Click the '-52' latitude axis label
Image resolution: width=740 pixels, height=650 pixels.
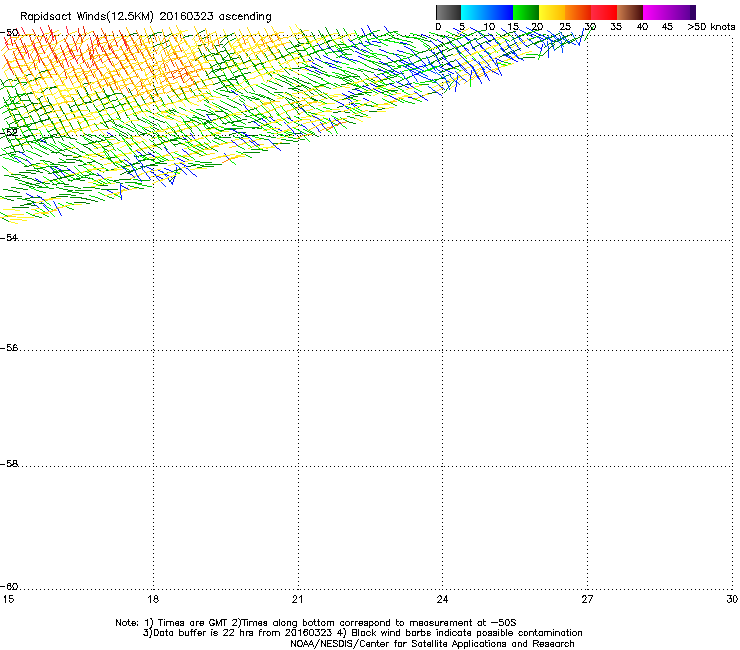(x=9, y=133)
